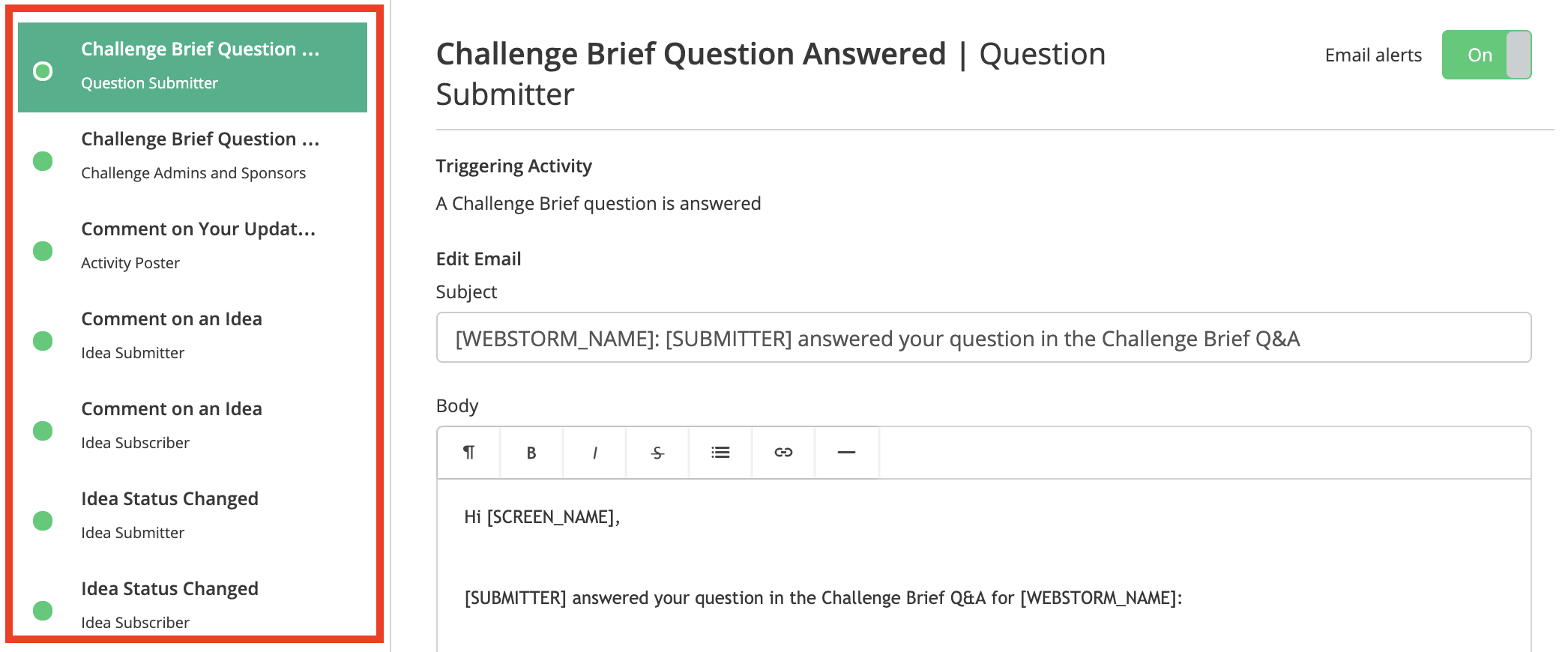This screenshot has height=652, width=1568.
Task: Select Challenge Brief Question for Question Submitter
Action: click(193, 67)
